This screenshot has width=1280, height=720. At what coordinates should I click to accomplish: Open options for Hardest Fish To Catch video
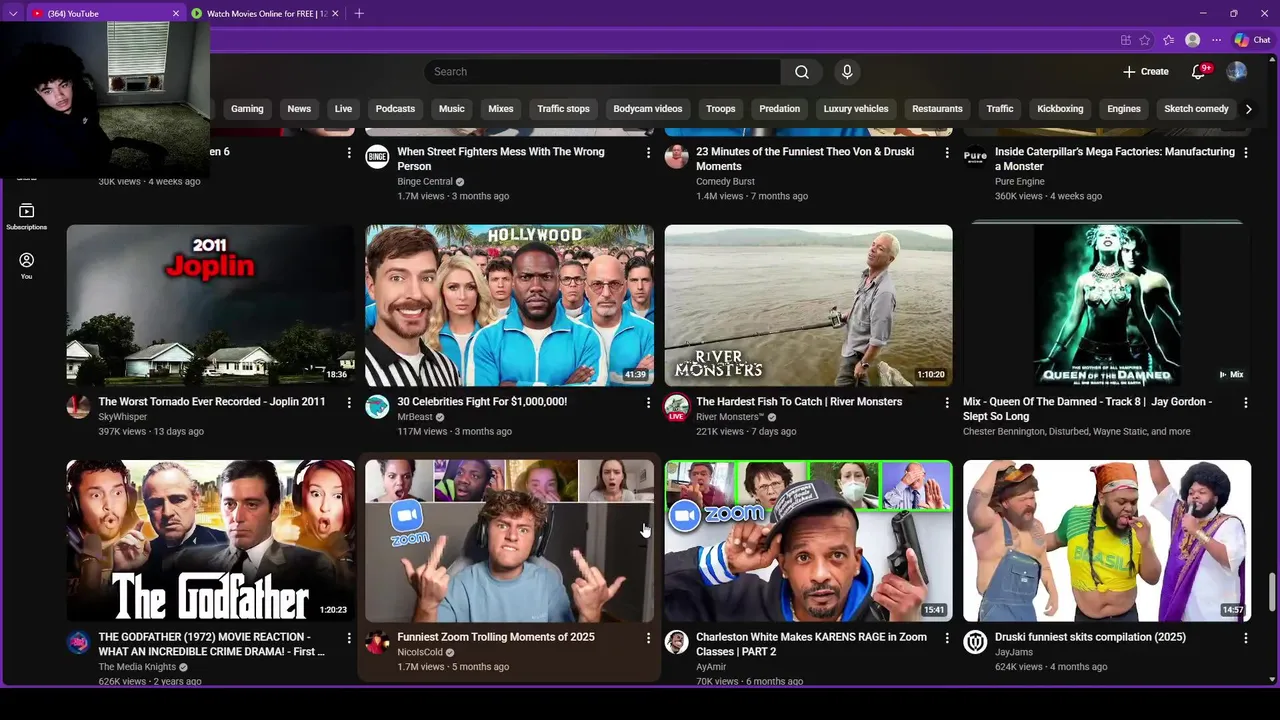coord(947,402)
